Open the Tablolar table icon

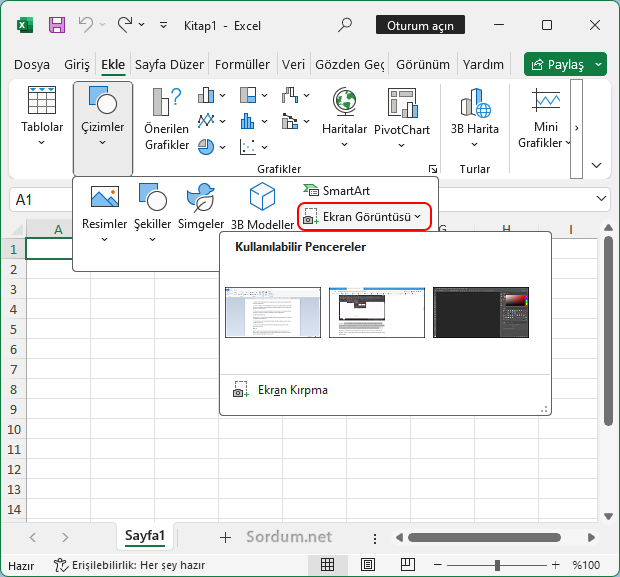[42, 100]
